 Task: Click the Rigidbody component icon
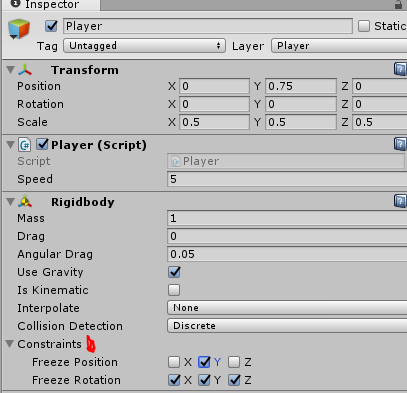coord(25,202)
